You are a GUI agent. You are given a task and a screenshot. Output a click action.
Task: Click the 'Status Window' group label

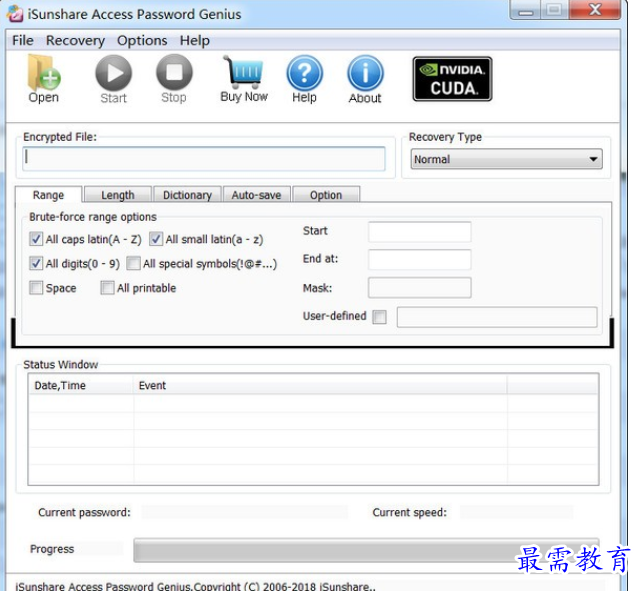click(61, 364)
